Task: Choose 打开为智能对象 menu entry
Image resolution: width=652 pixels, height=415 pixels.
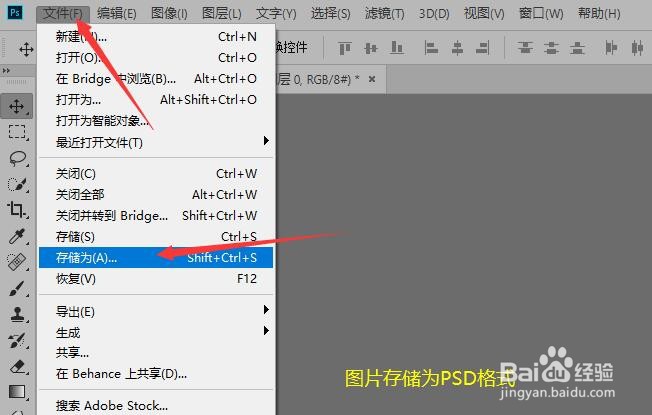Action: tap(156, 121)
